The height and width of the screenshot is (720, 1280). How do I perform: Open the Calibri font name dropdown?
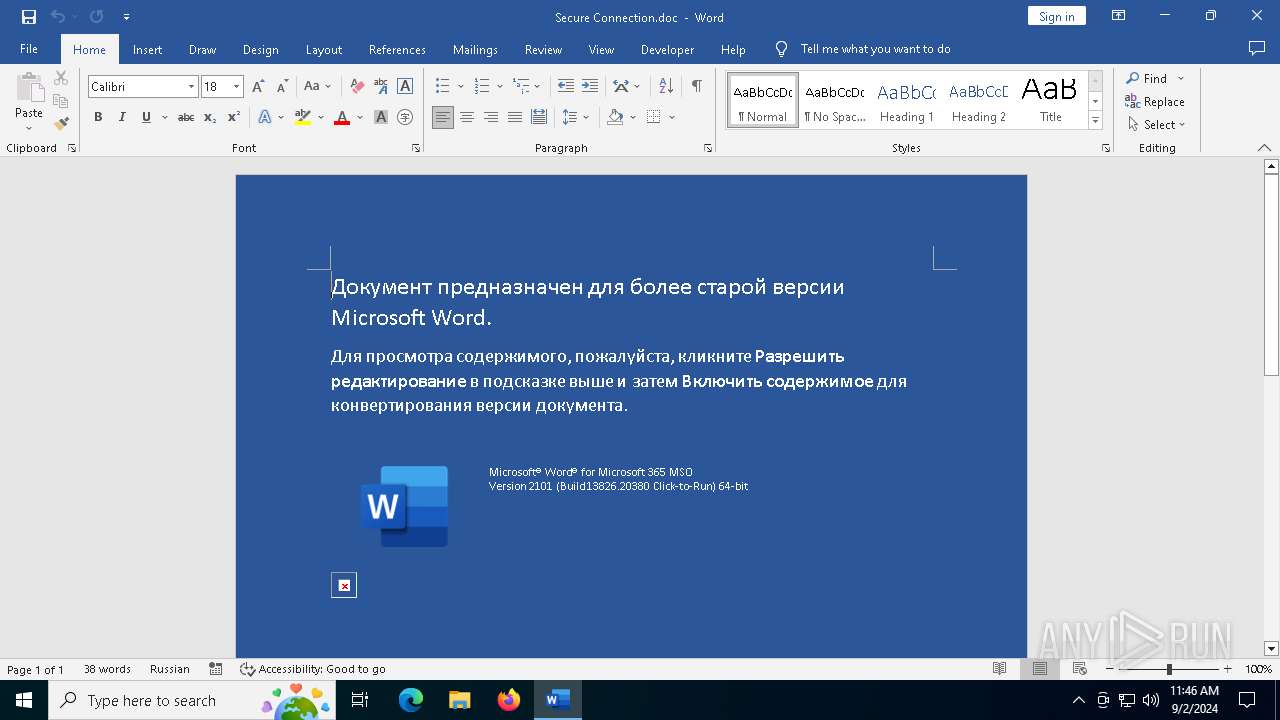[x=191, y=87]
